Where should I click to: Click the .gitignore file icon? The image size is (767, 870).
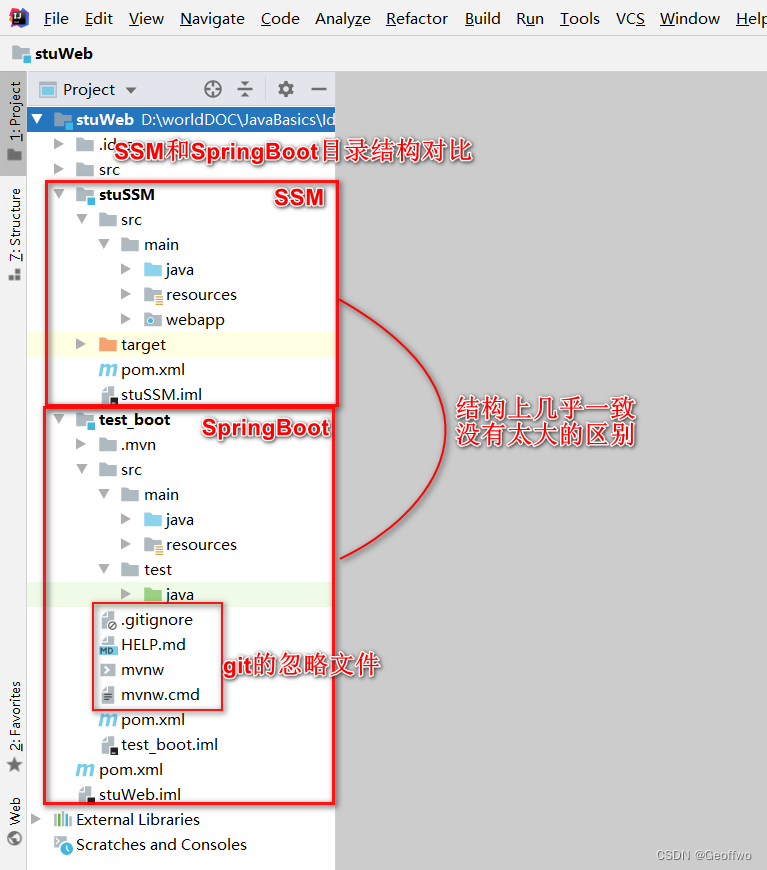[x=109, y=620]
